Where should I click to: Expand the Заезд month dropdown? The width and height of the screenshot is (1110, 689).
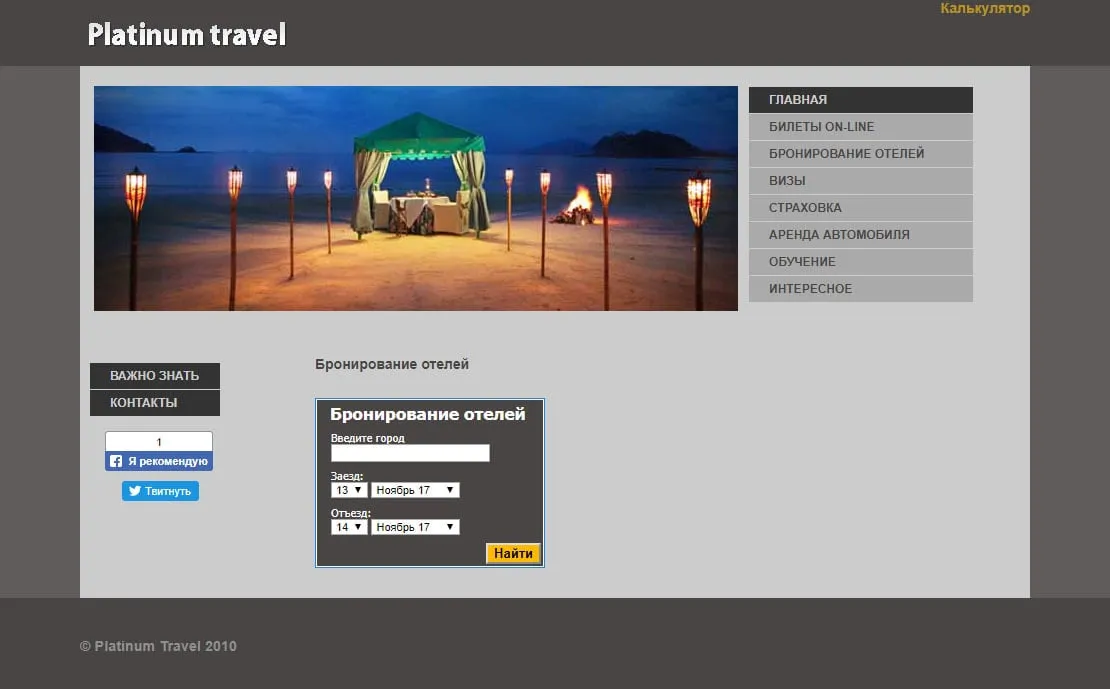(x=415, y=490)
